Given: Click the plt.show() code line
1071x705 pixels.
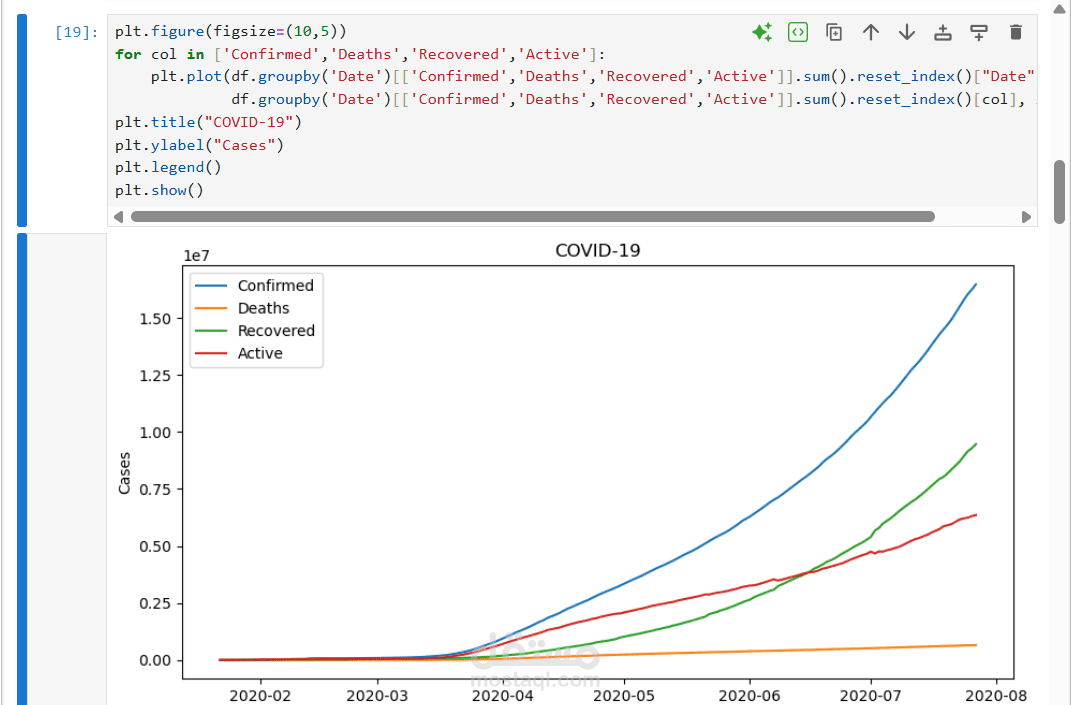Looking at the screenshot, I should click(159, 190).
